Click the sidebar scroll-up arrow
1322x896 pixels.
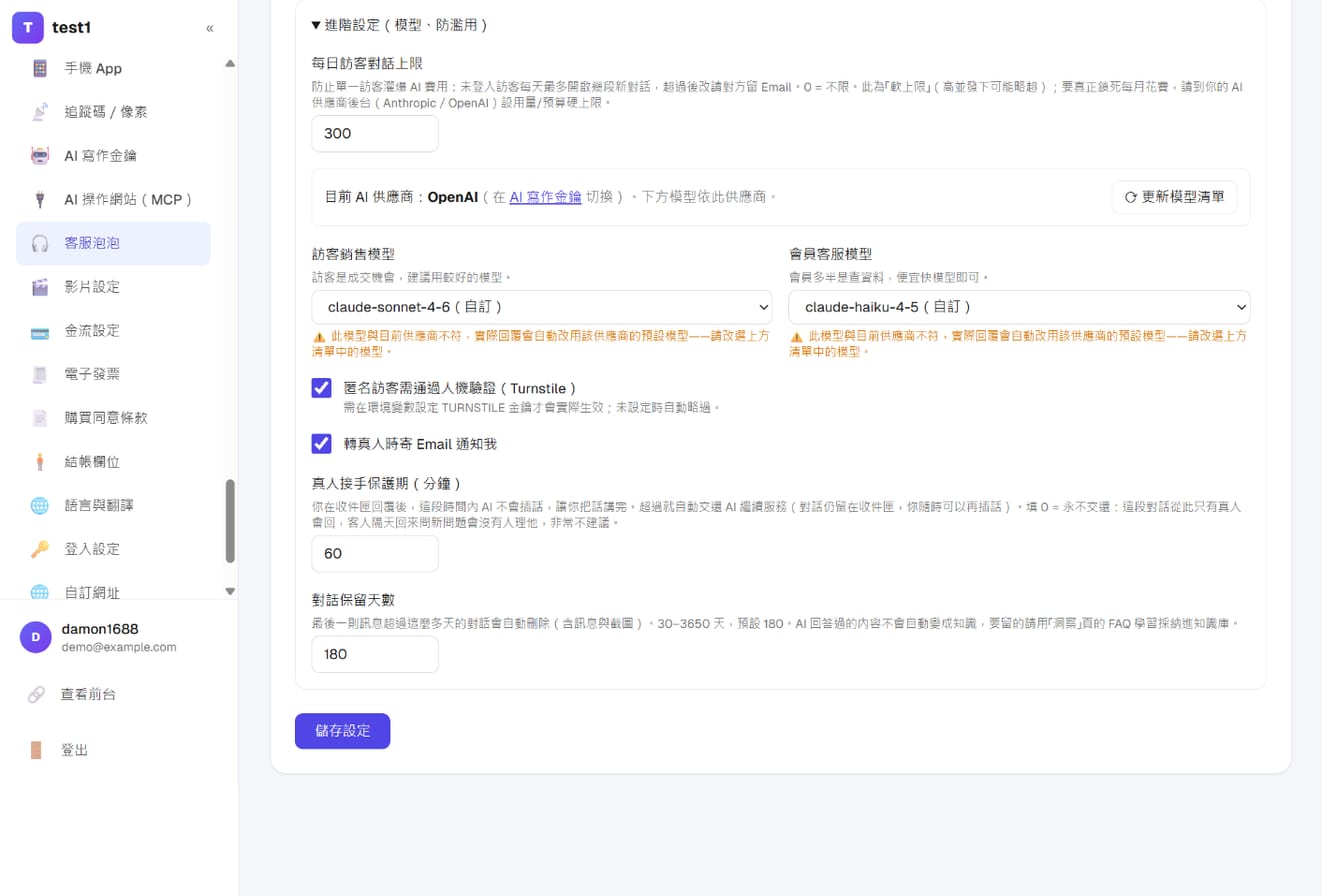coord(230,63)
